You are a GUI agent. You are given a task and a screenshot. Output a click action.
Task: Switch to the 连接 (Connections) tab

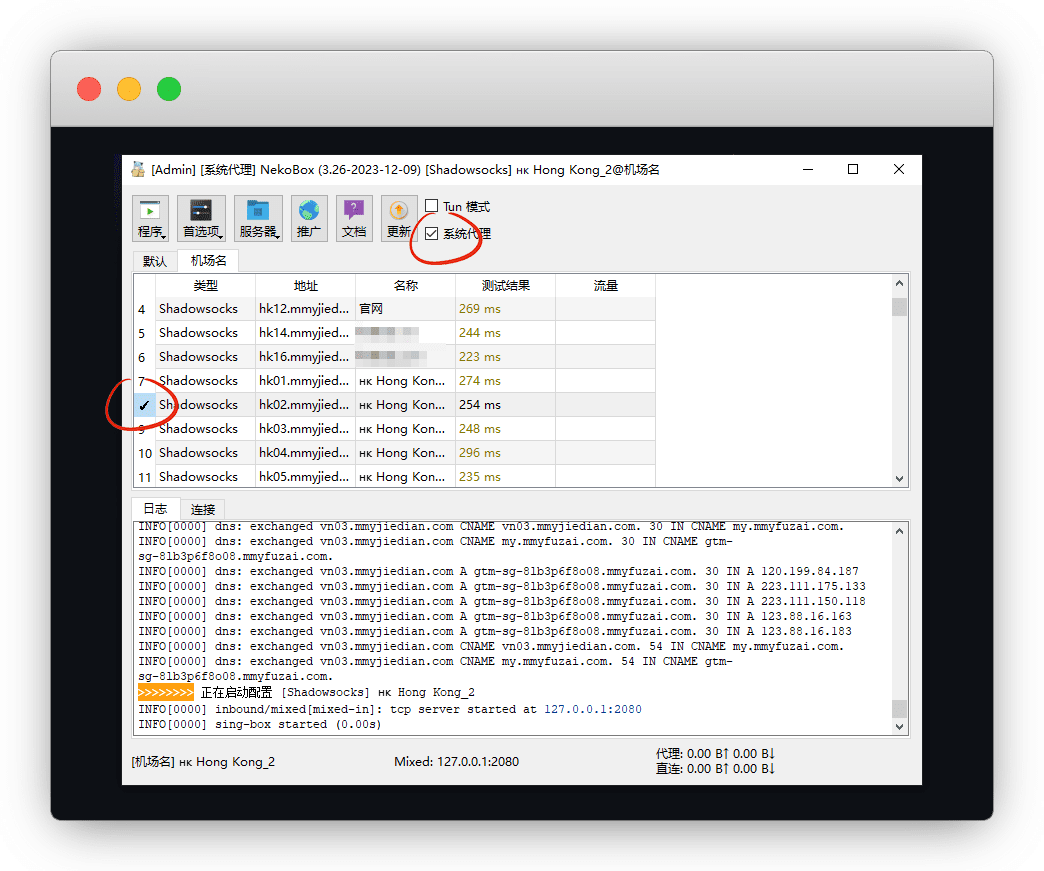tap(203, 509)
